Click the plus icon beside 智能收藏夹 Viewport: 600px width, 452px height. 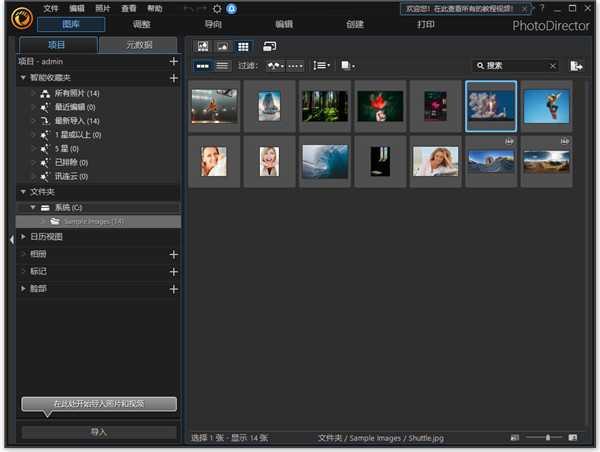[174, 77]
